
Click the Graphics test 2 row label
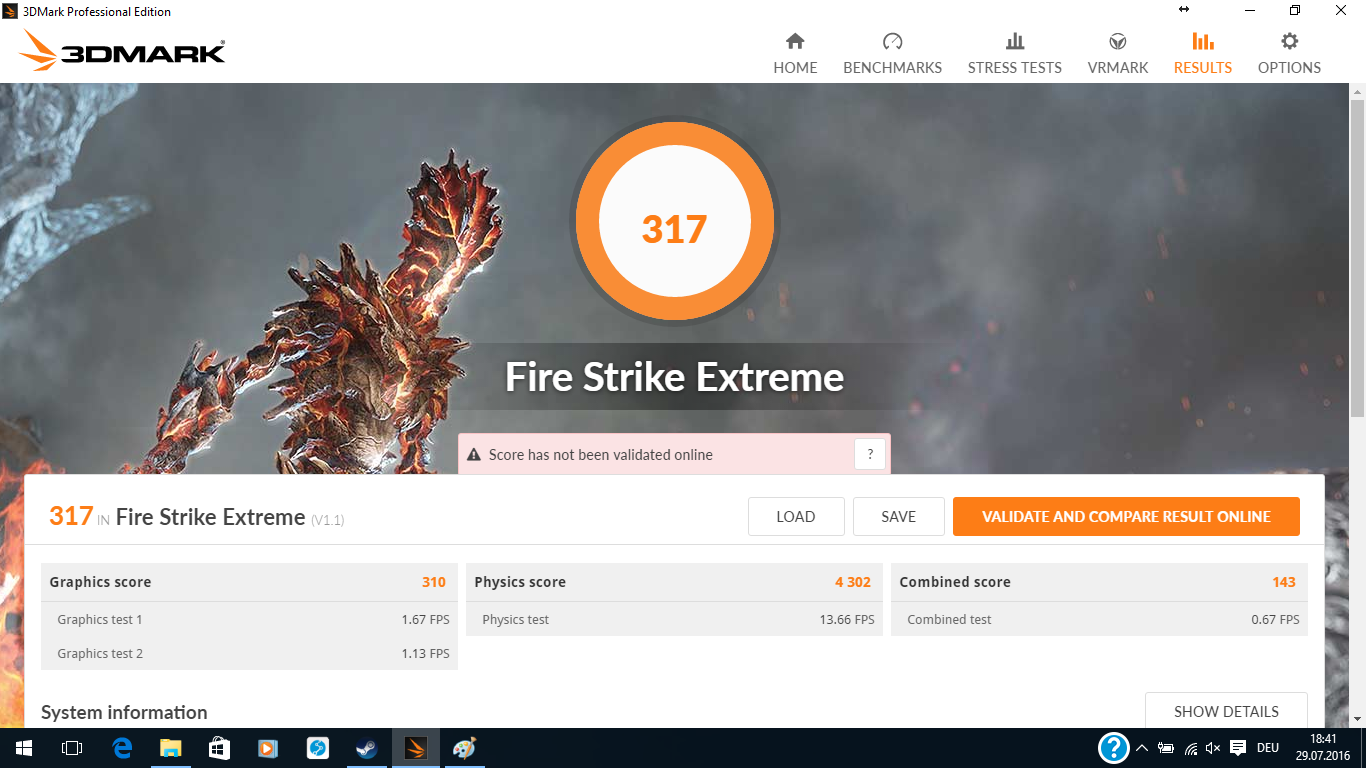(x=100, y=654)
